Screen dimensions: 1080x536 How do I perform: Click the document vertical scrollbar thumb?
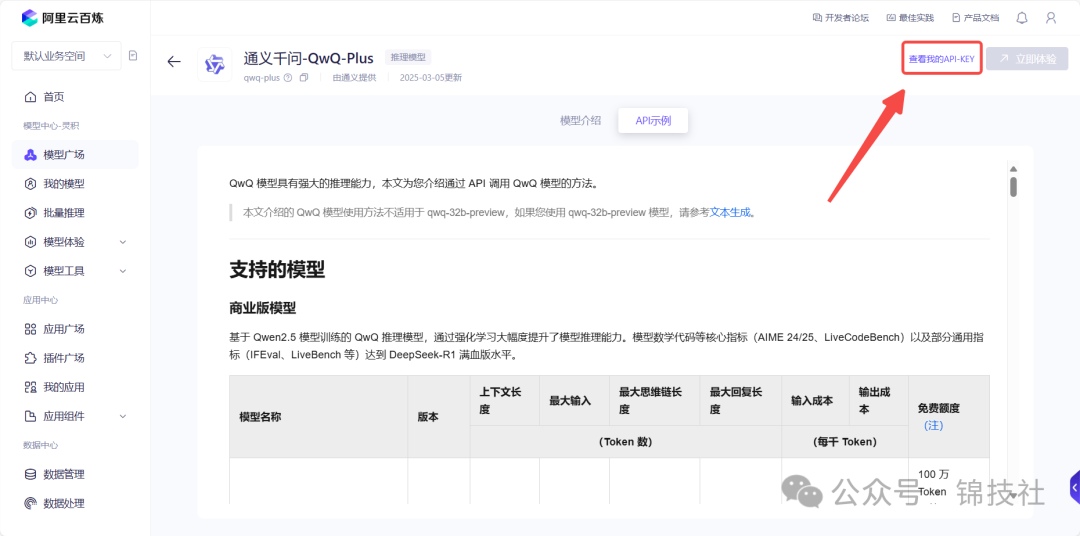click(1013, 187)
